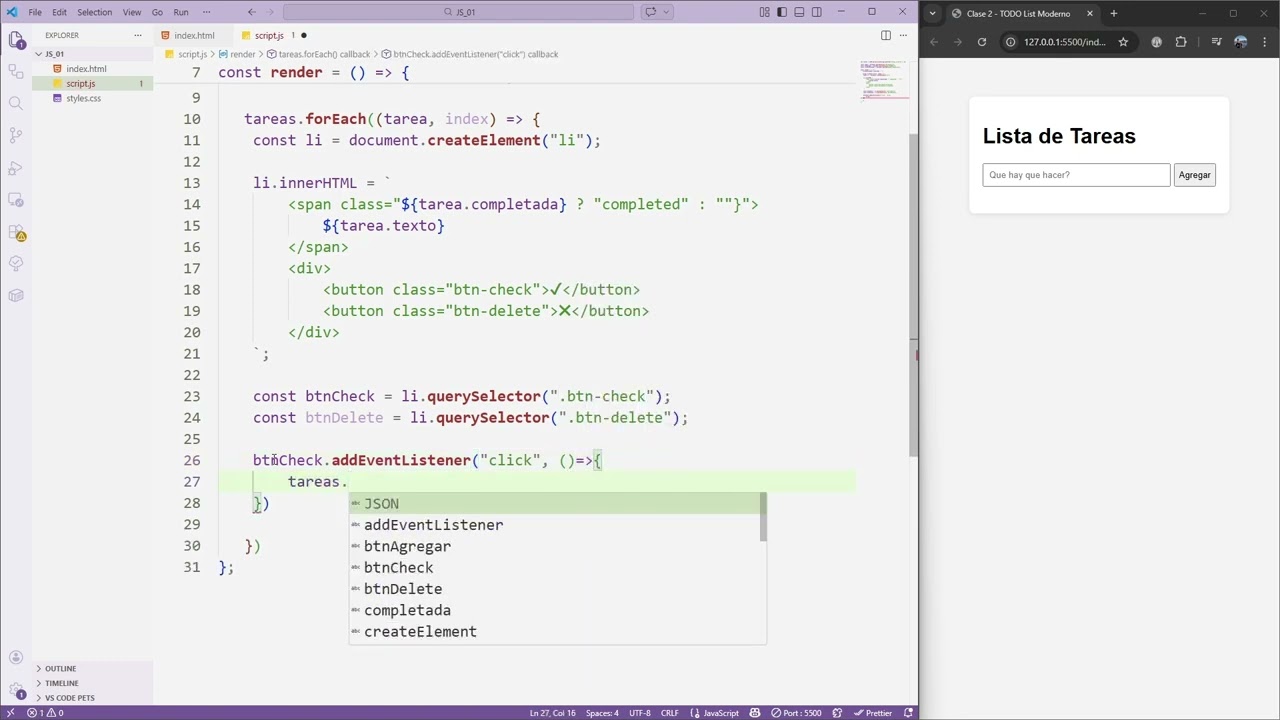
Task: Open the Source Control view in the activity bar
Action: tap(16, 135)
